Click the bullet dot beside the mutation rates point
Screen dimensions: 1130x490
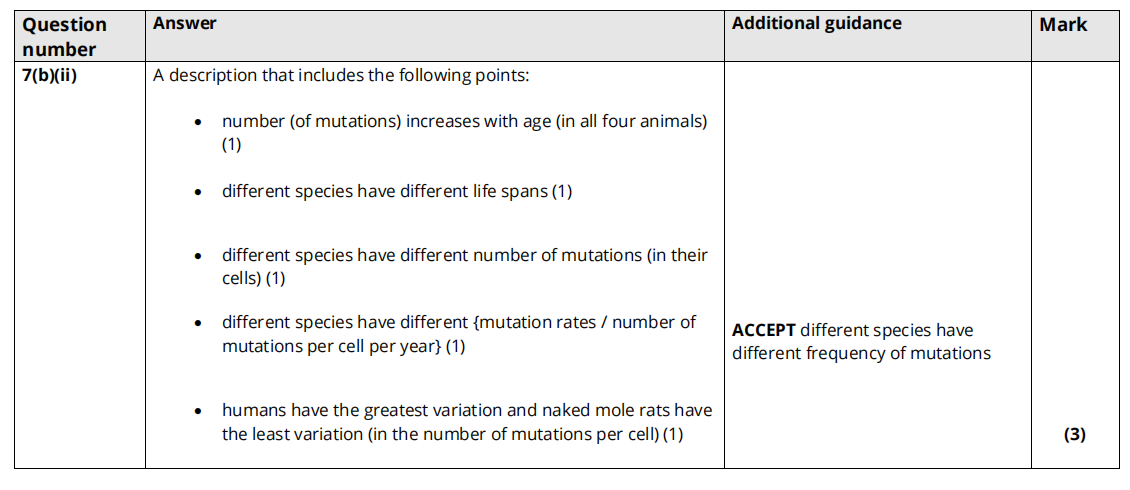coord(200,324)
